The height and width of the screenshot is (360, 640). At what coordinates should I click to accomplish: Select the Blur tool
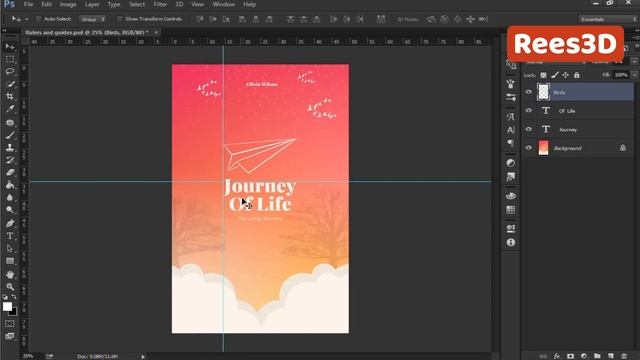pyautogui.click(x=10, y=198)
